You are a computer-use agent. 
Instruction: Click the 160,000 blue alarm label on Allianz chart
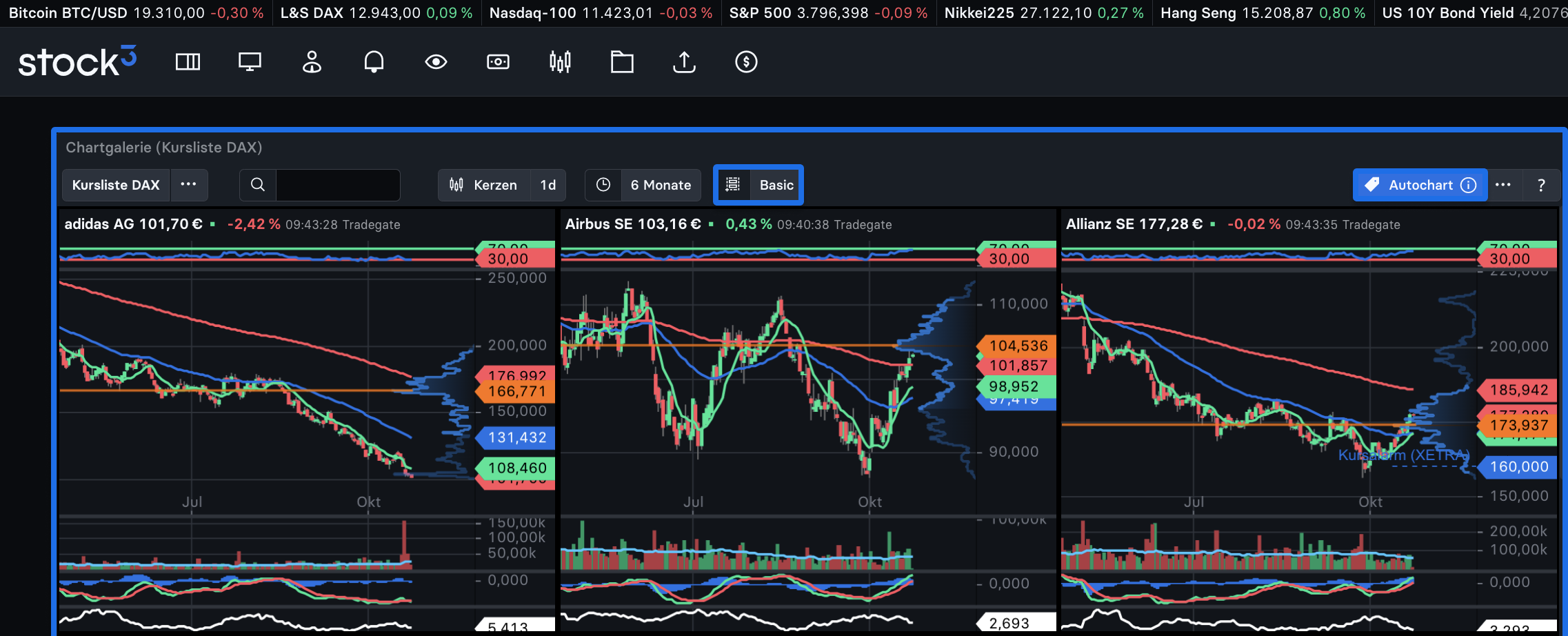pyautogui.click(x=1518, y=466)
